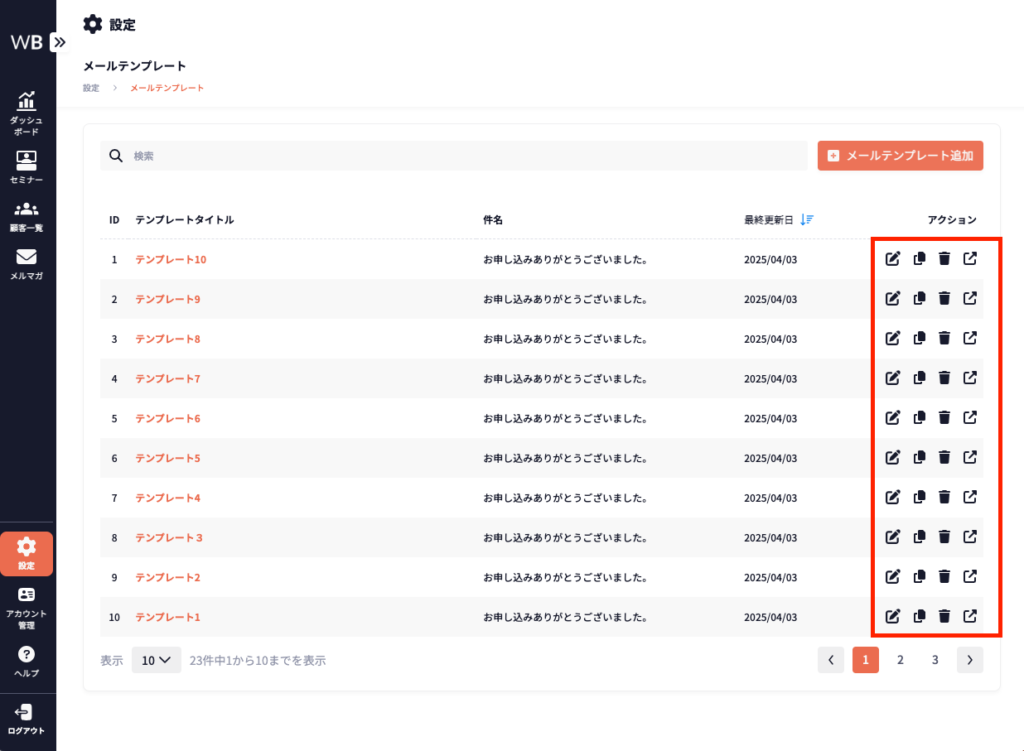Open テンプレート7 via the external link icon
Viewport: 1024px width, 751px height.
pos(969,378)
